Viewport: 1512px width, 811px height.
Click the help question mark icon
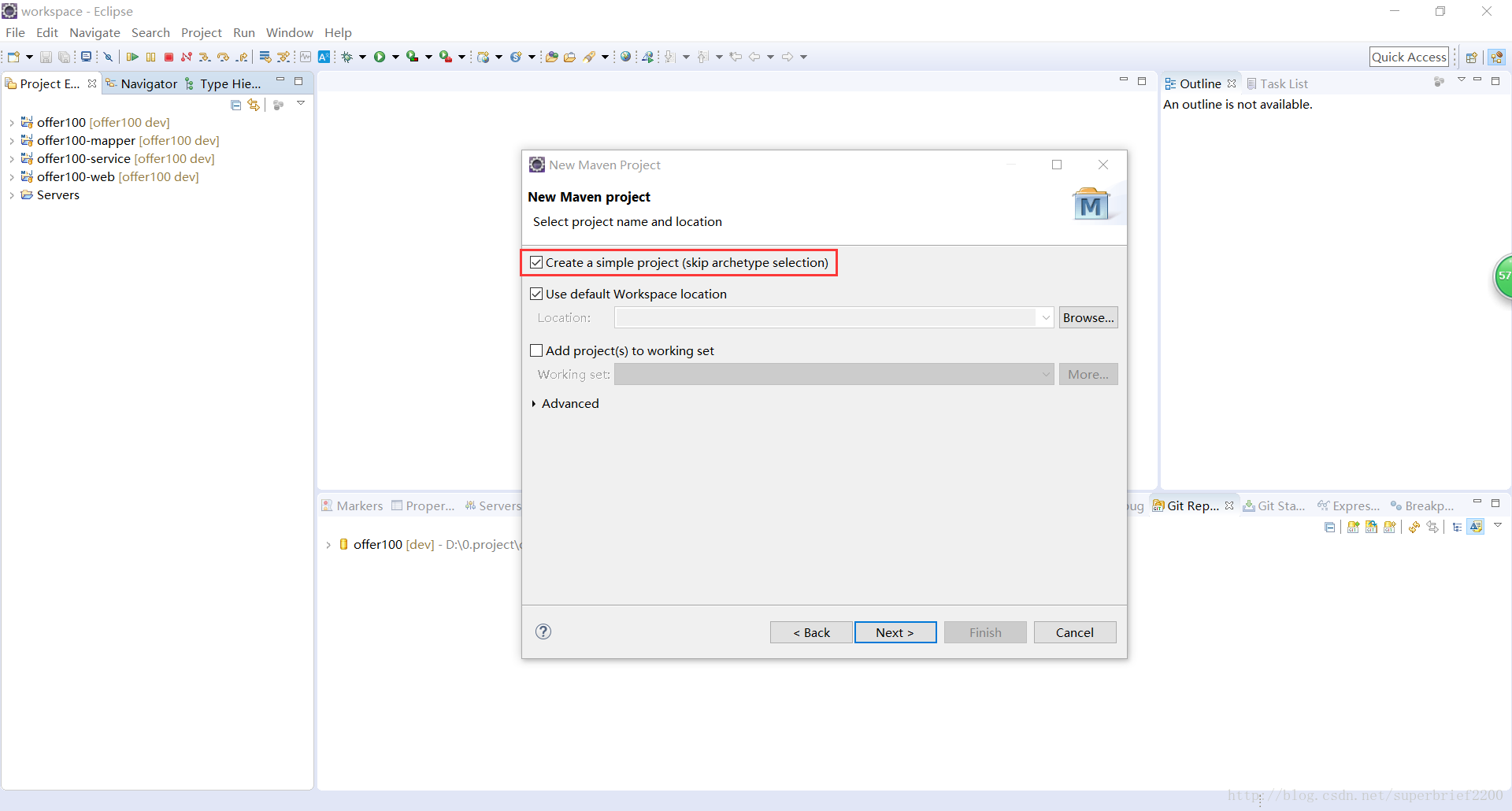543,631
